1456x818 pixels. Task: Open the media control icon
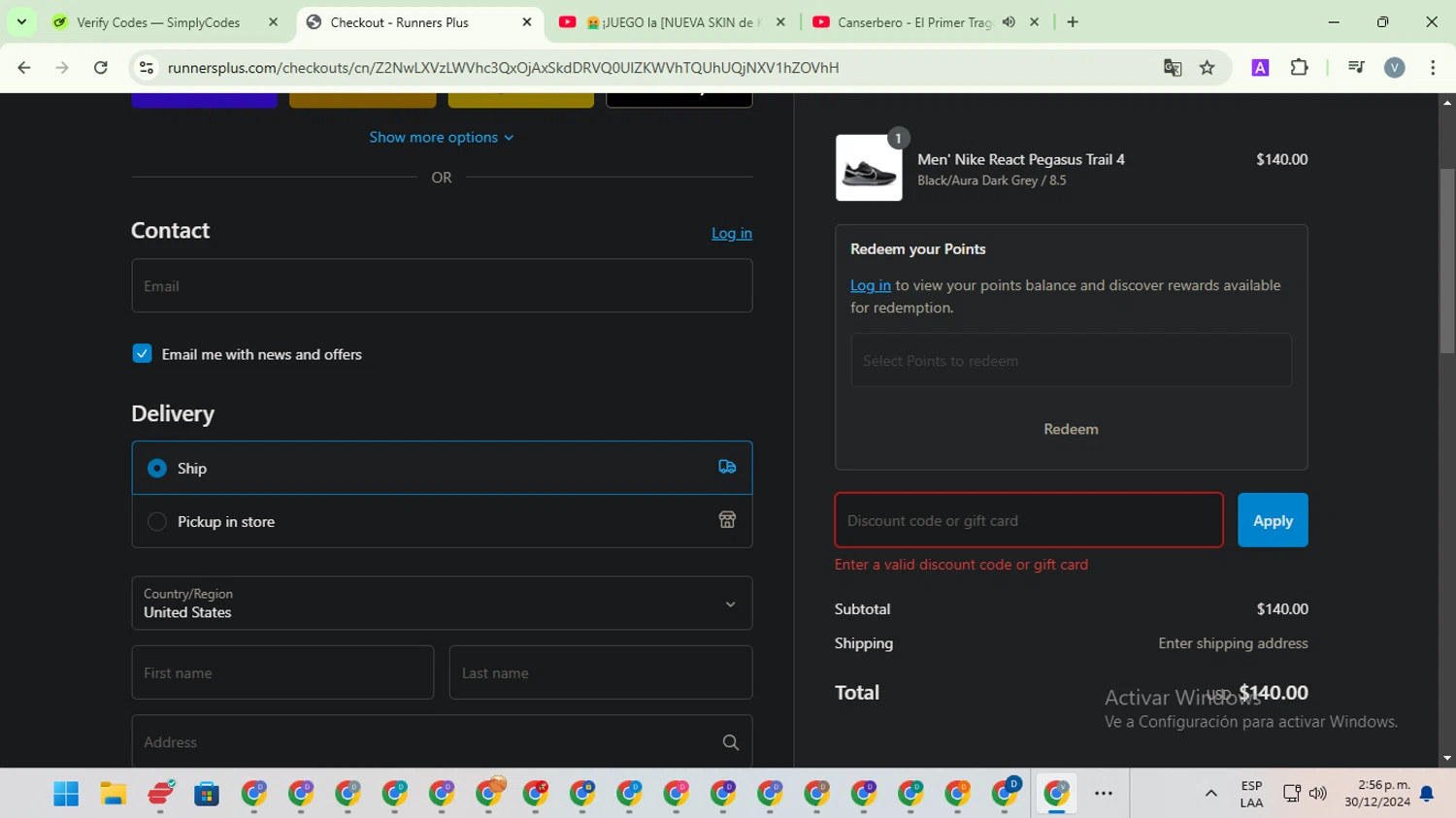[x=1356, y=67]
